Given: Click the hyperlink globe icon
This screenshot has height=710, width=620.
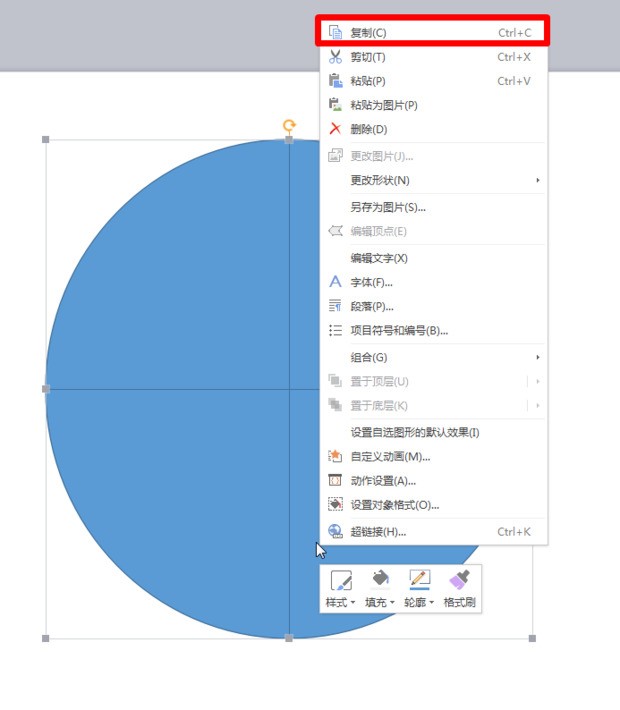Looking at the screenshot, I should [x=335, y=531].
